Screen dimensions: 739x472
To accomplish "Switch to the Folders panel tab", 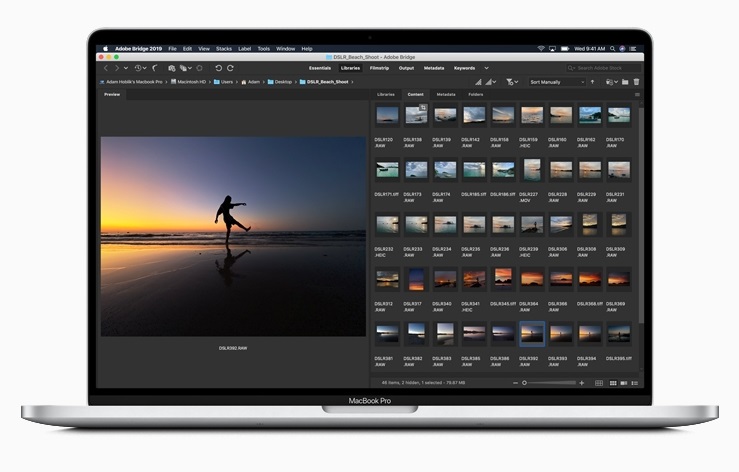I will click(476, 95).
